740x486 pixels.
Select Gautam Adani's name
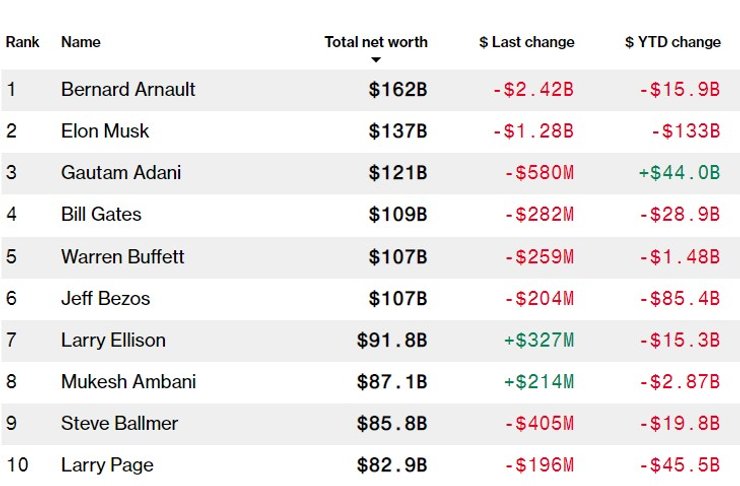(121, 172)
